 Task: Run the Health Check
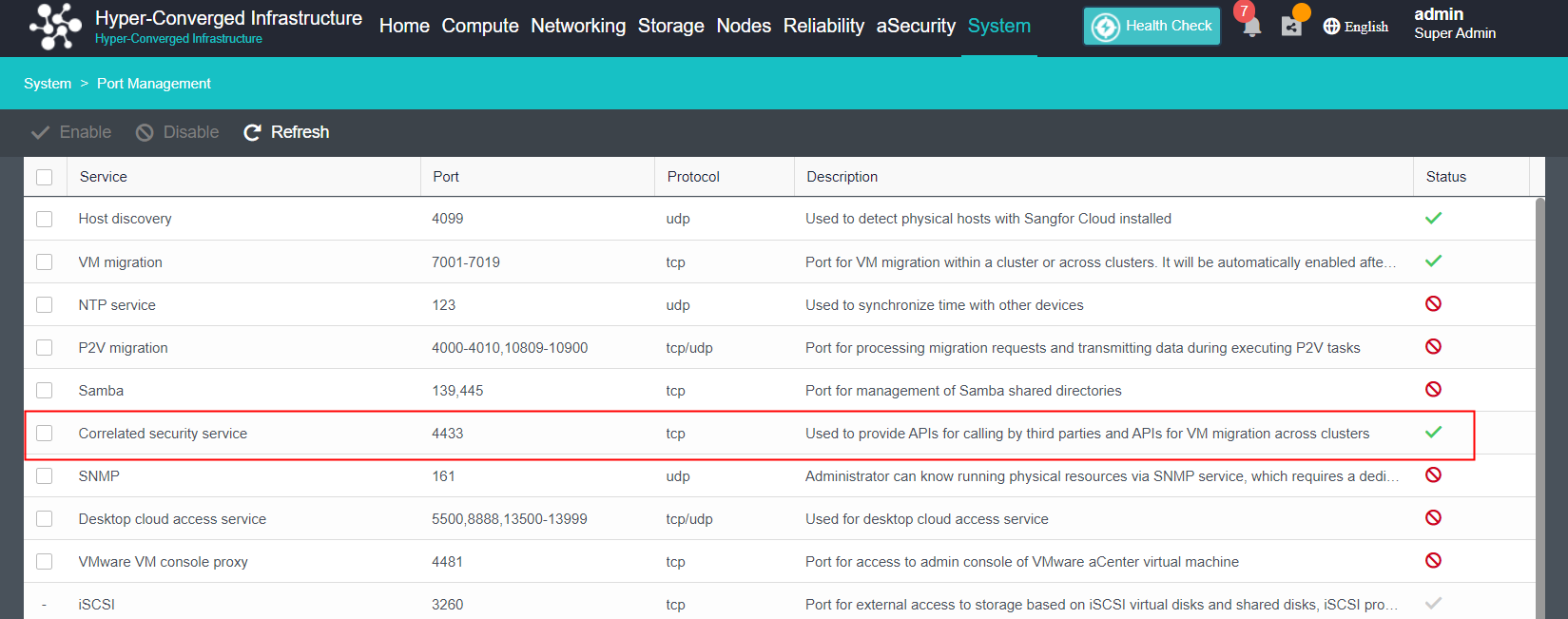coord(1152,27)
